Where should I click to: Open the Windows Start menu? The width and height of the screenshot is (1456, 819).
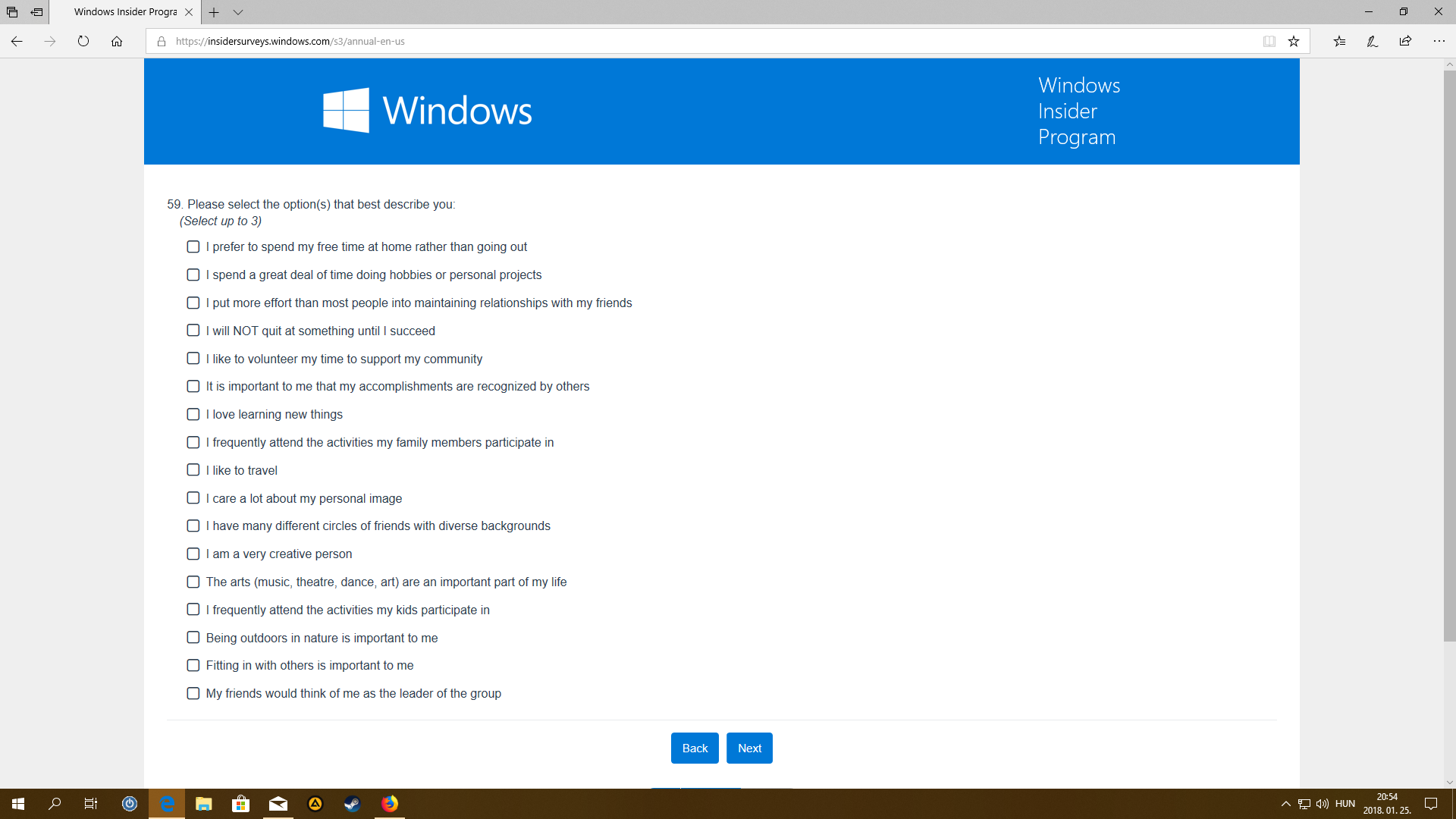[18, 804]
